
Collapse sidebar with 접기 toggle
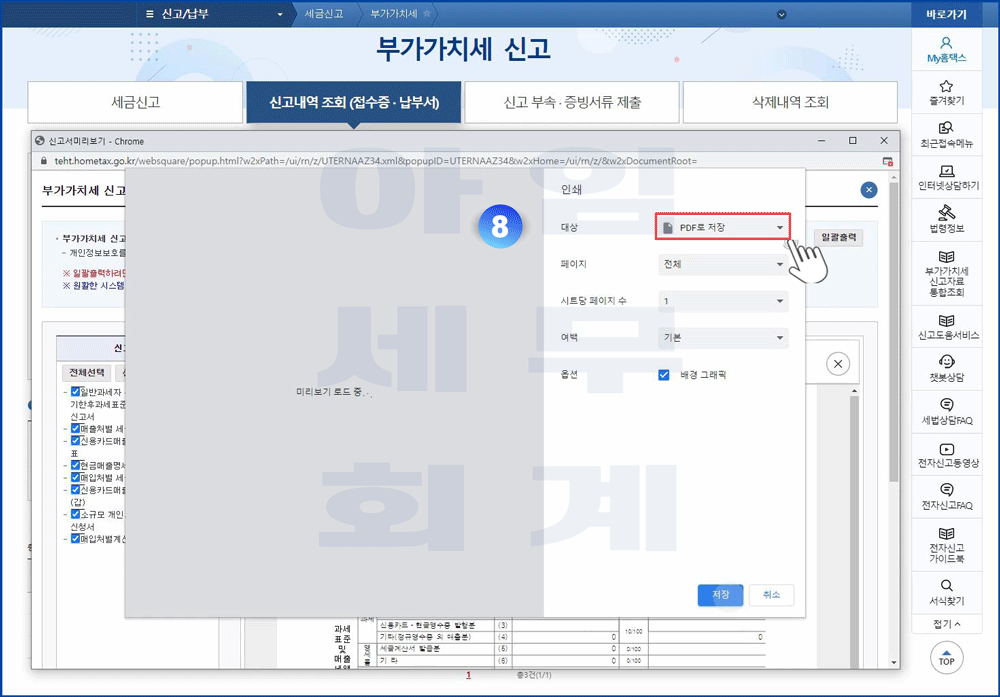946,624
